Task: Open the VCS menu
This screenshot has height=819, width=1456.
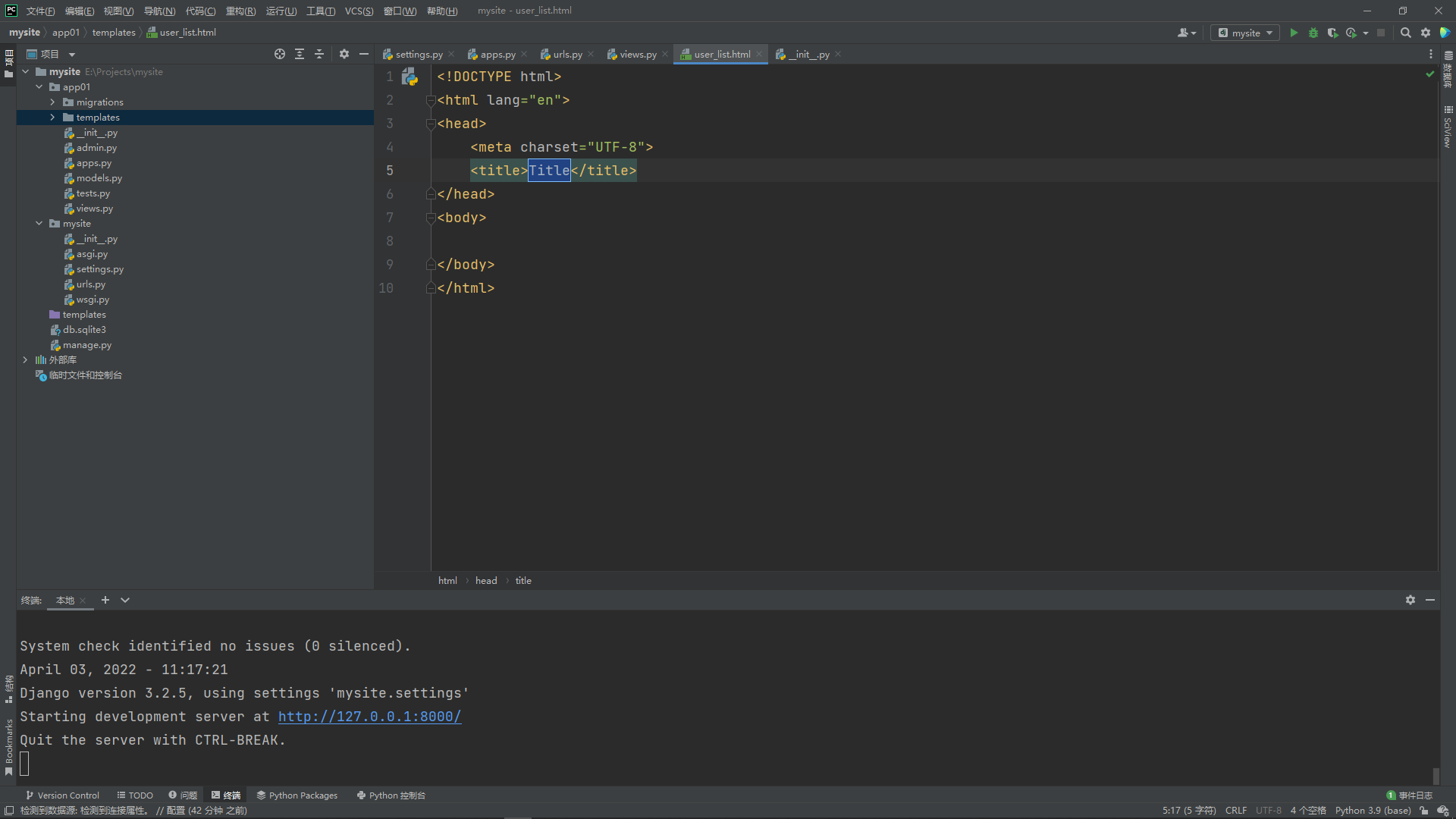Action: [359, 11]
